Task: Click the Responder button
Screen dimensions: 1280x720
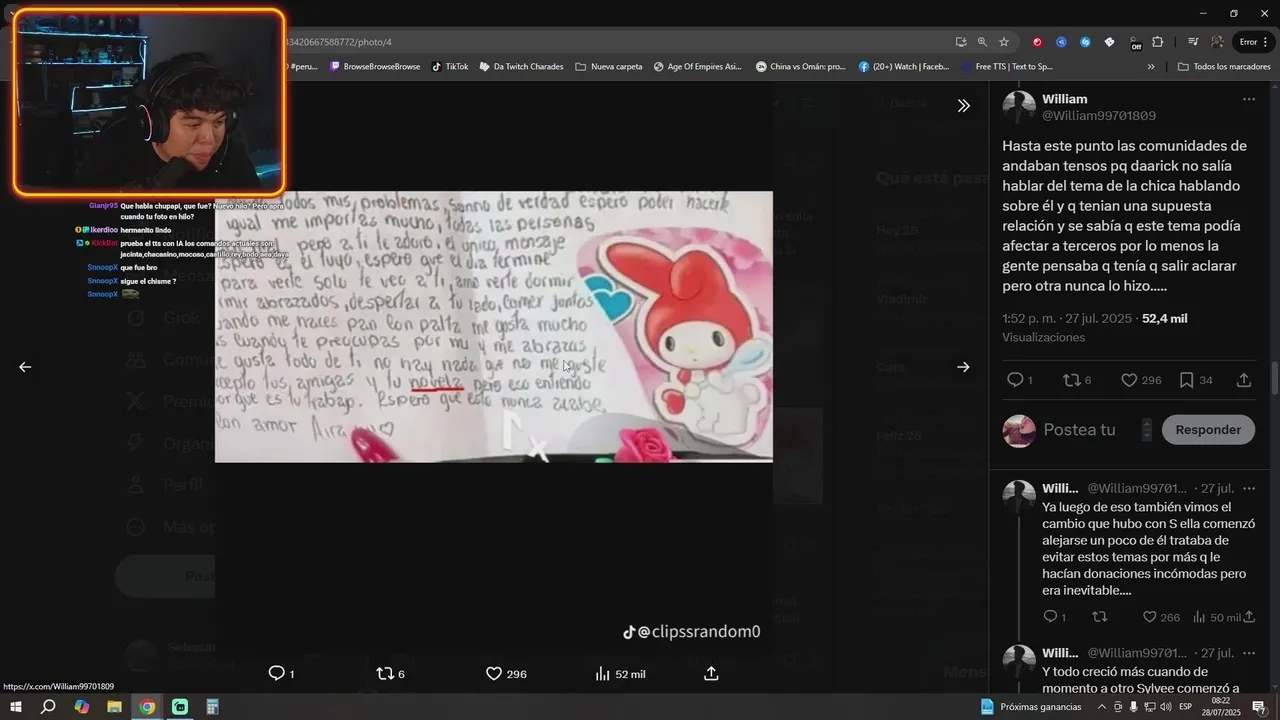Action: (x=1208, y=430)
